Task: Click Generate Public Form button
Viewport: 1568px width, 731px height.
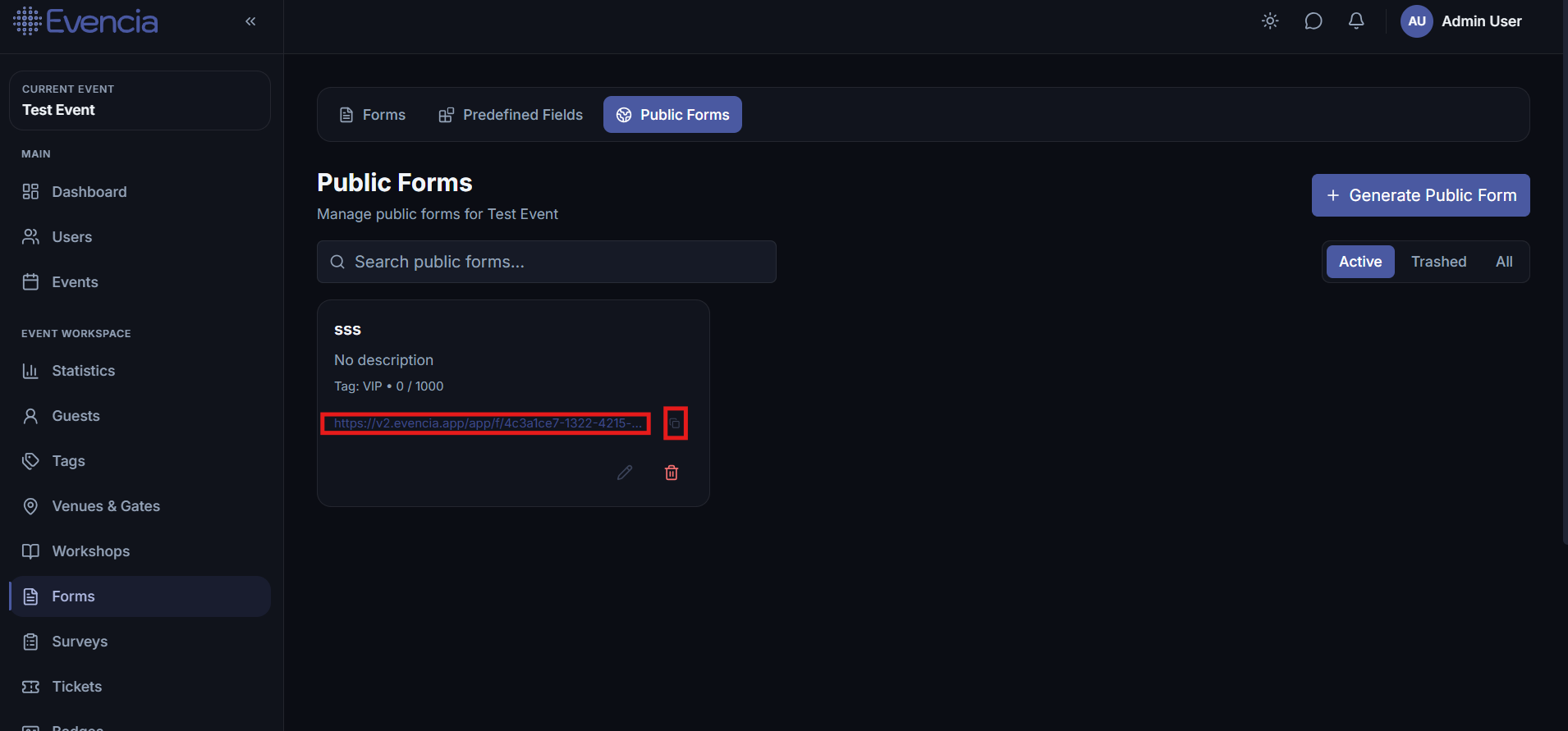Action: point(1420,195)
